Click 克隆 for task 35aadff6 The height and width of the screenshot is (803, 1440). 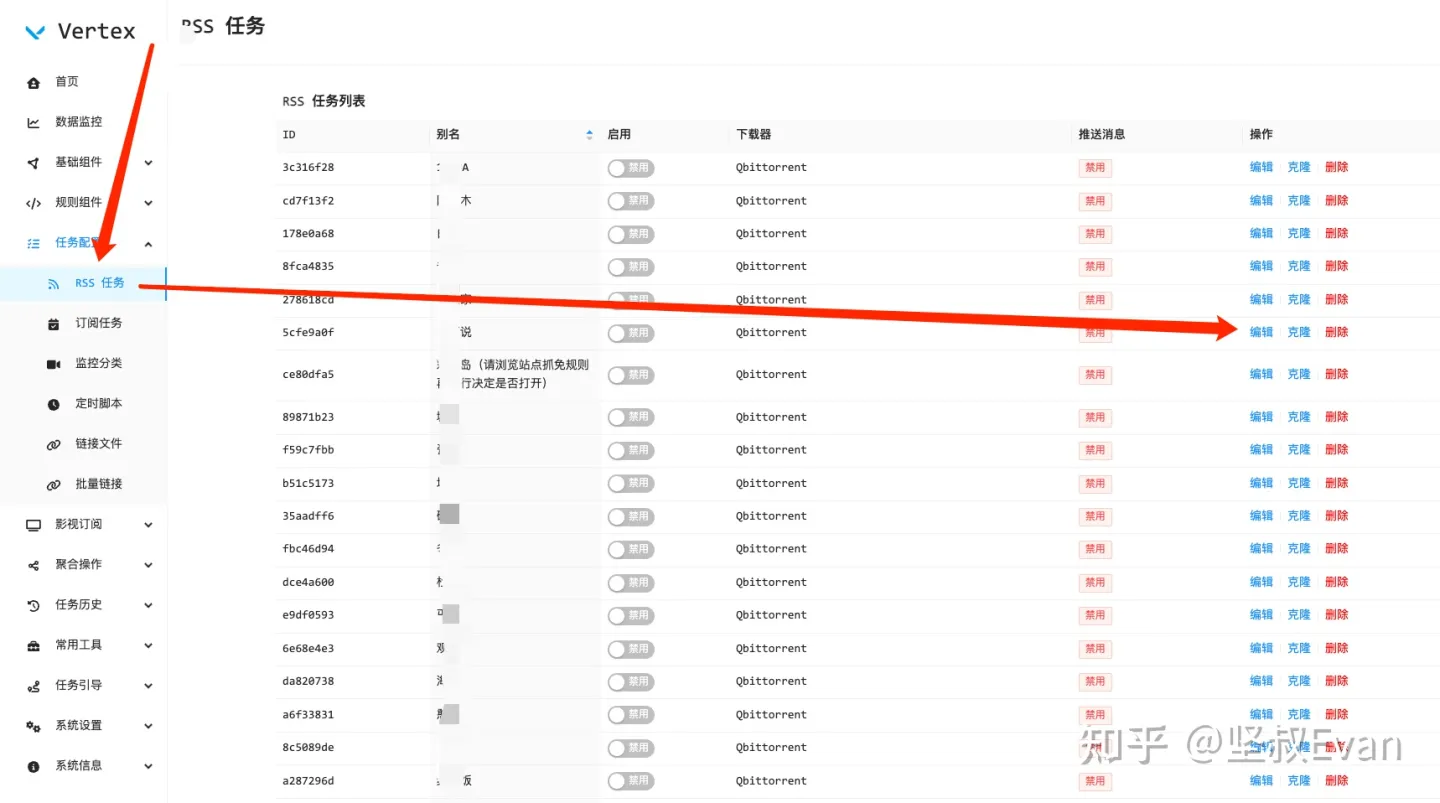pyautogui.click(x=1299, y=516)
